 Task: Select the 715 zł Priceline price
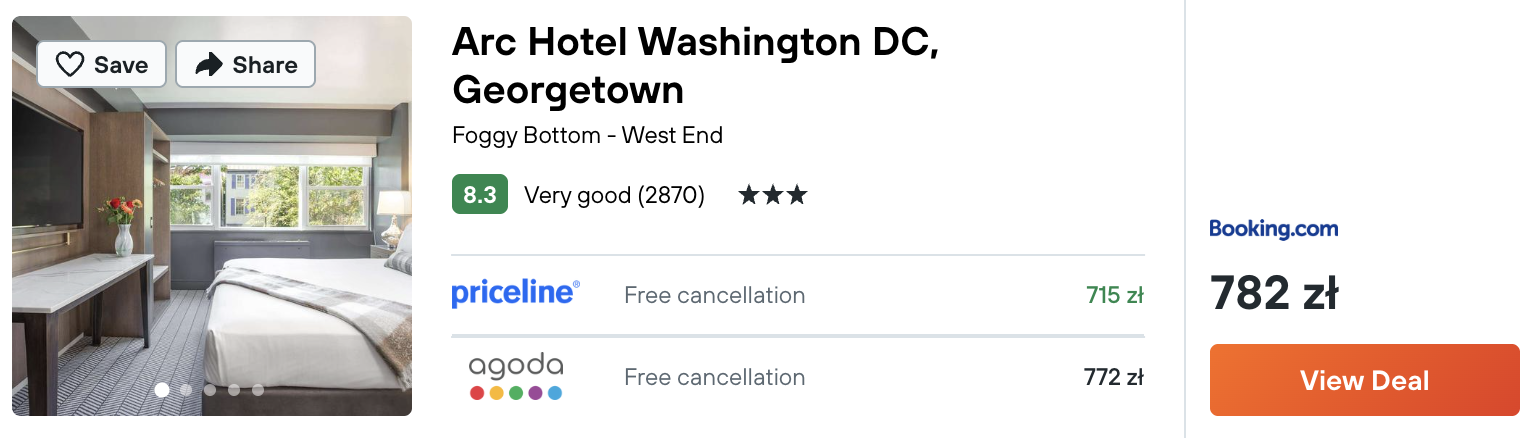click(1114, 295)
